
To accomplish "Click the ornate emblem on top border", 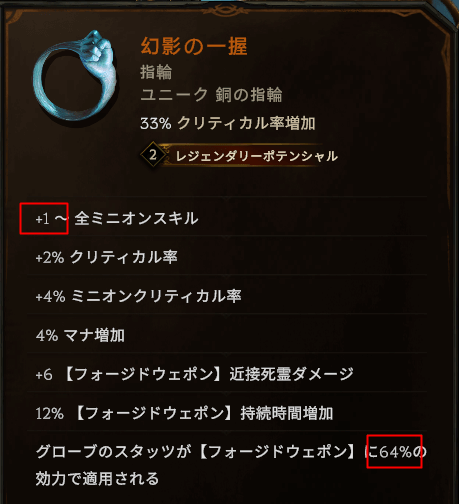I will click(x=226, y=10).
